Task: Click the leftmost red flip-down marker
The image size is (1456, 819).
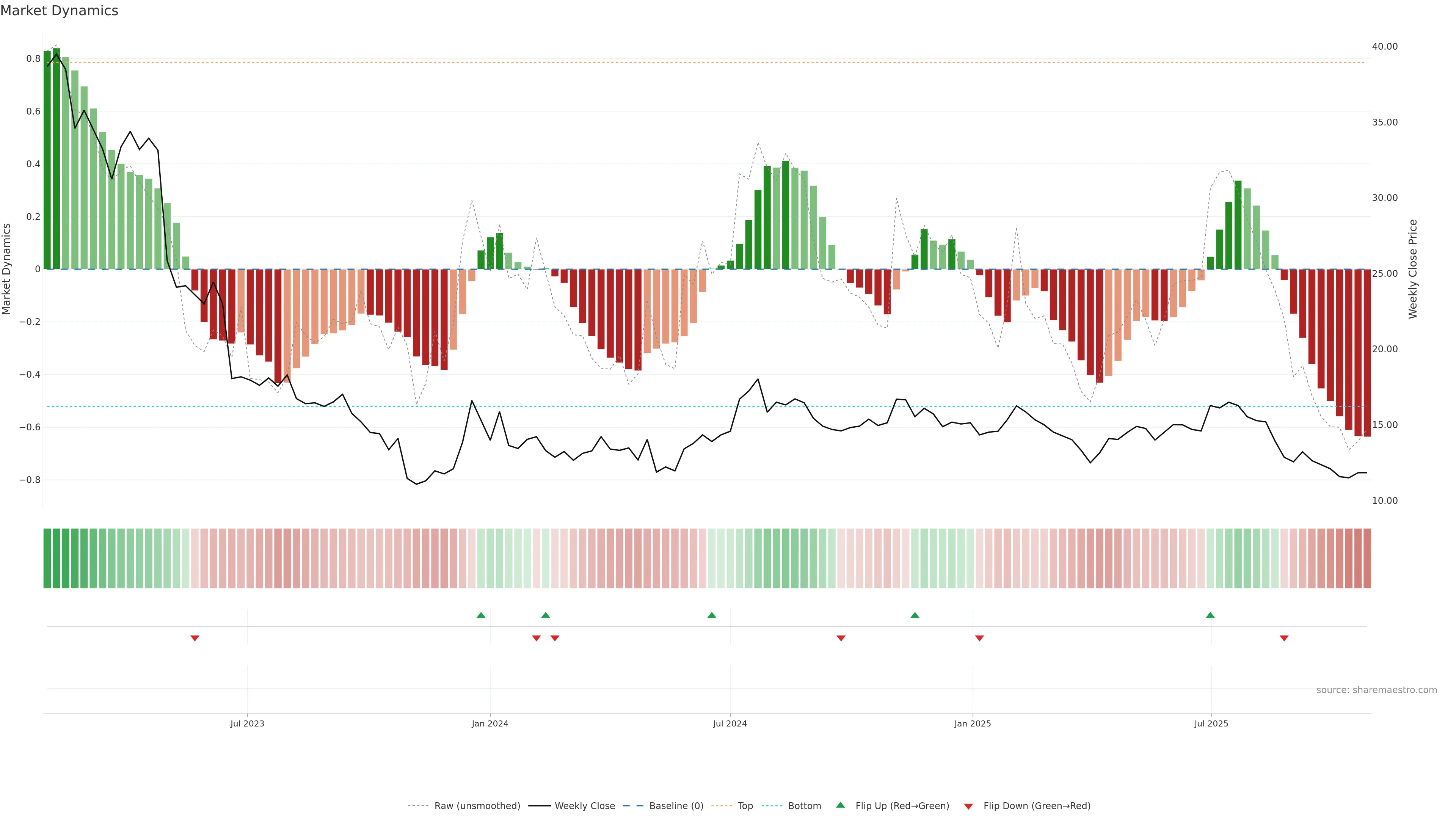Action: (195, 638)
